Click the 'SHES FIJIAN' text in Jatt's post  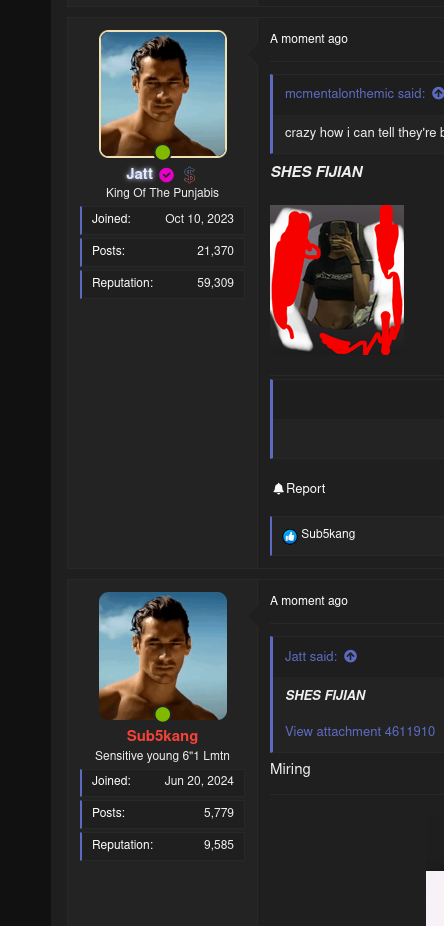pos(316,172)
